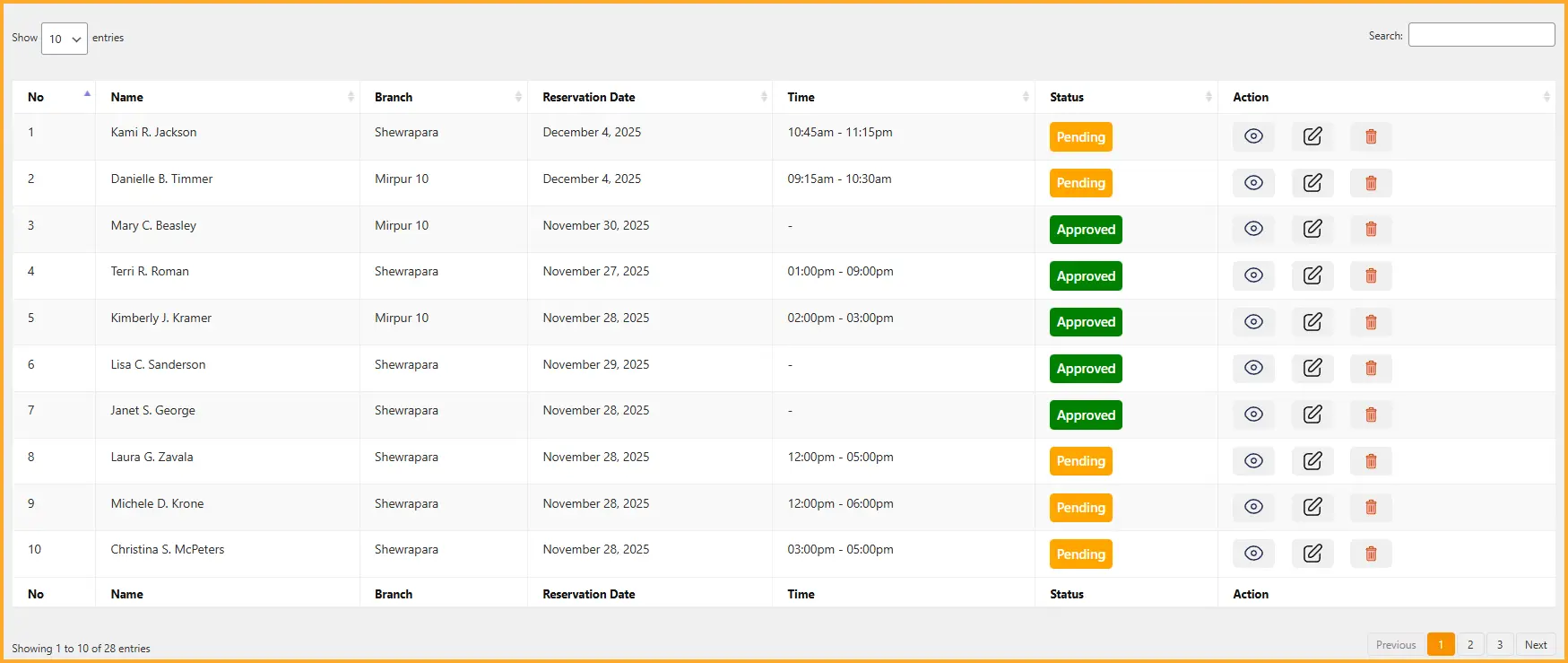Remove Laura G. Zavala's reservation

[x=1371, y=461]
